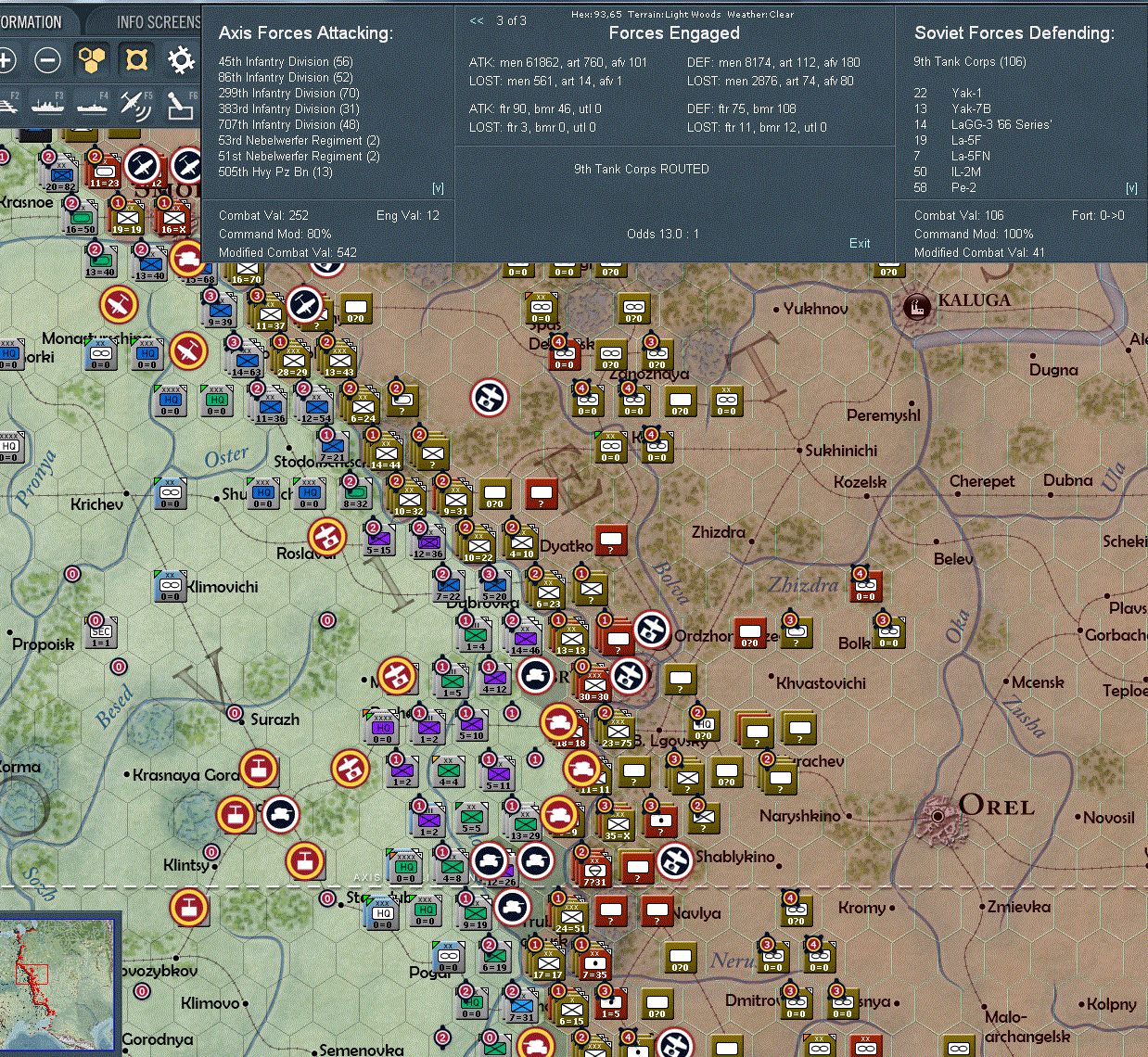Select Soviet infantry counter 16=X
This screenshot has width=1148, height=1057.
pyautogui.click(x=173, y=219)
